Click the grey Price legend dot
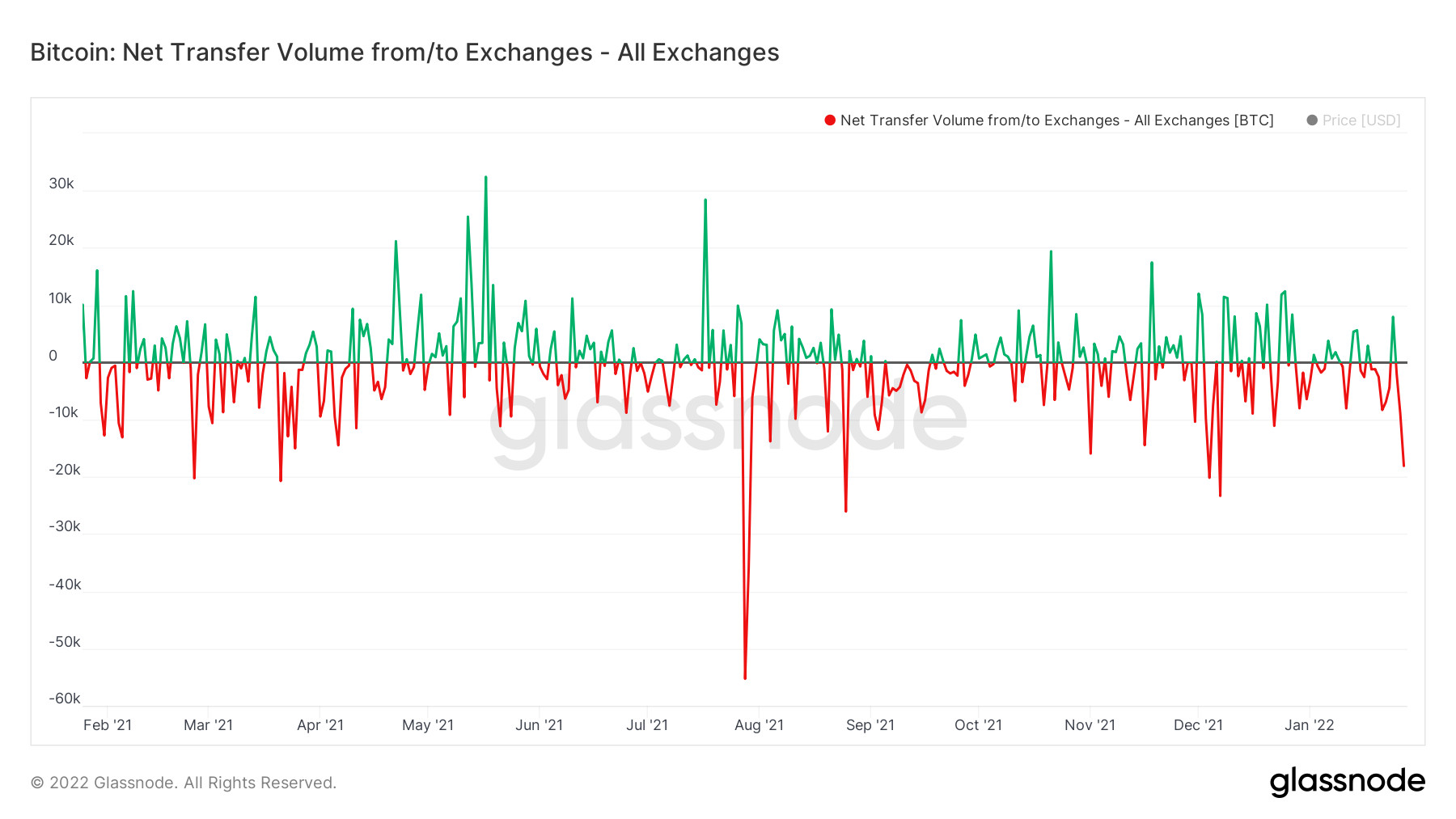Viewport: 1456px width, 819px height. [1312, 120]
